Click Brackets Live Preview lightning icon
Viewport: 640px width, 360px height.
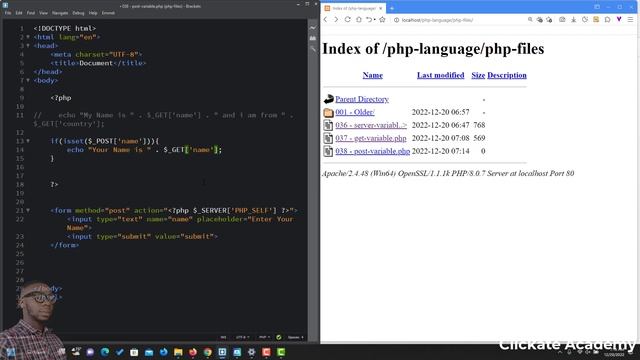pos(313,28)
